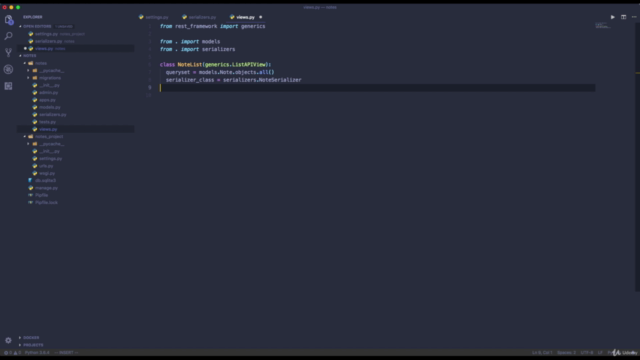Screen dimensions: 640x360
Task: Click the Spaces: 2 indentation setting
Action: click(x=567, y=353)
